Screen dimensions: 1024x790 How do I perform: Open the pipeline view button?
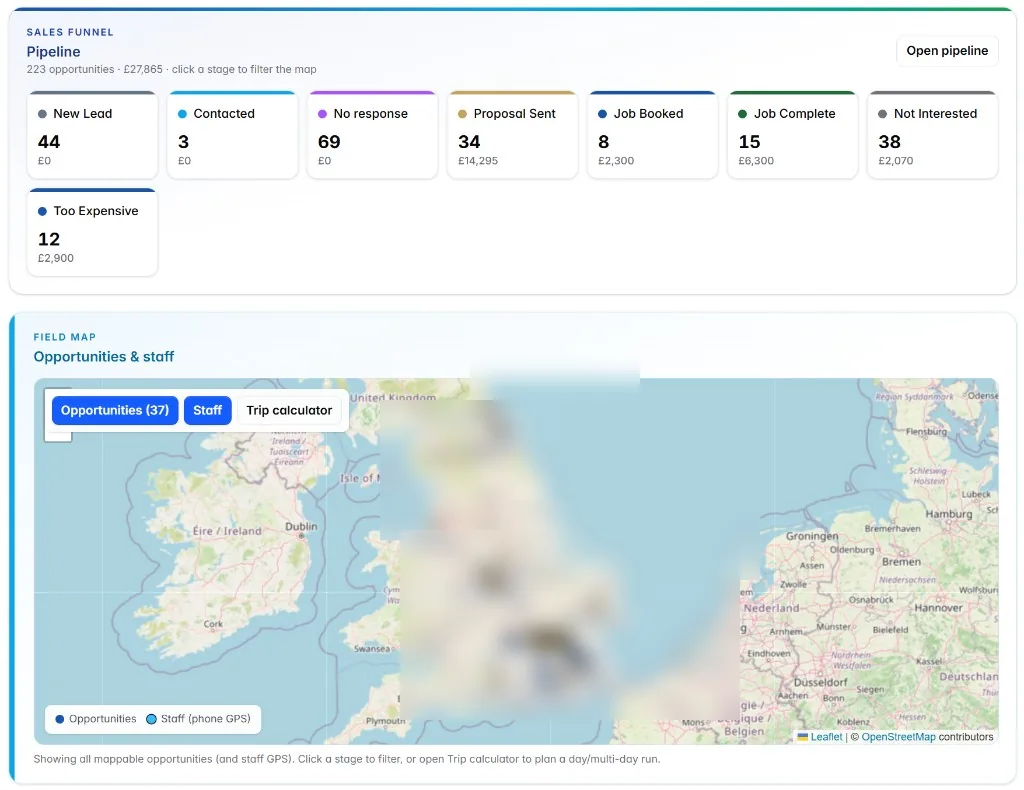point(947,51)
